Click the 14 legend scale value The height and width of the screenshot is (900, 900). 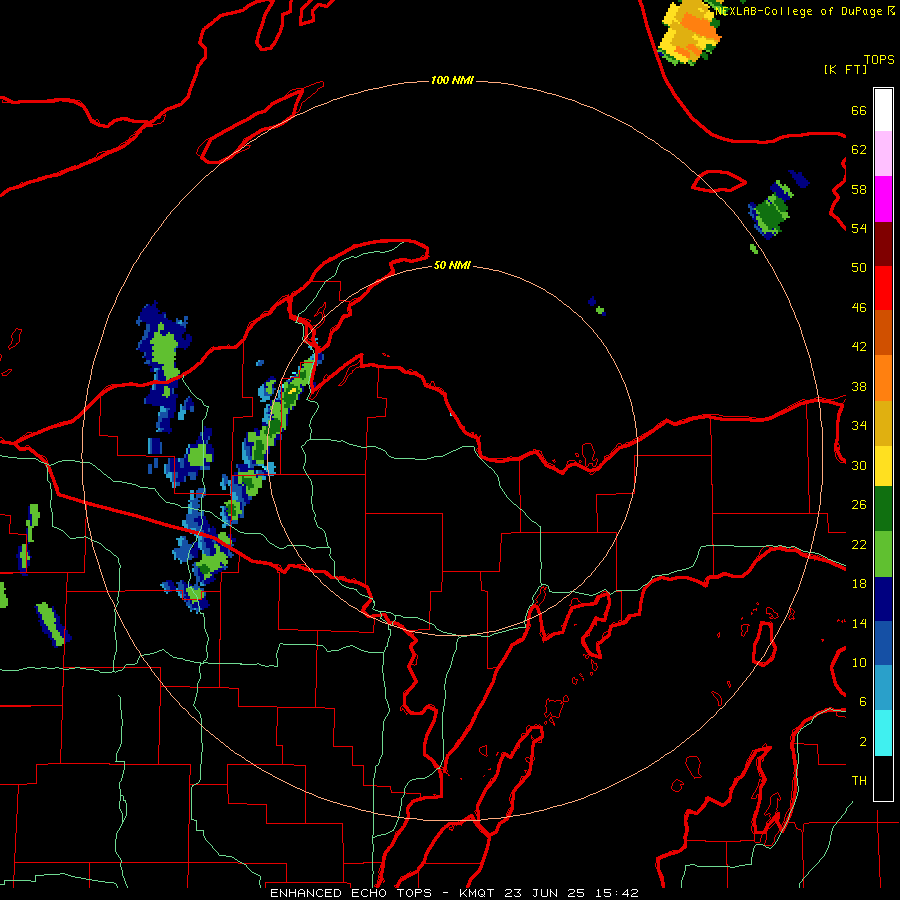pos(859,623)
